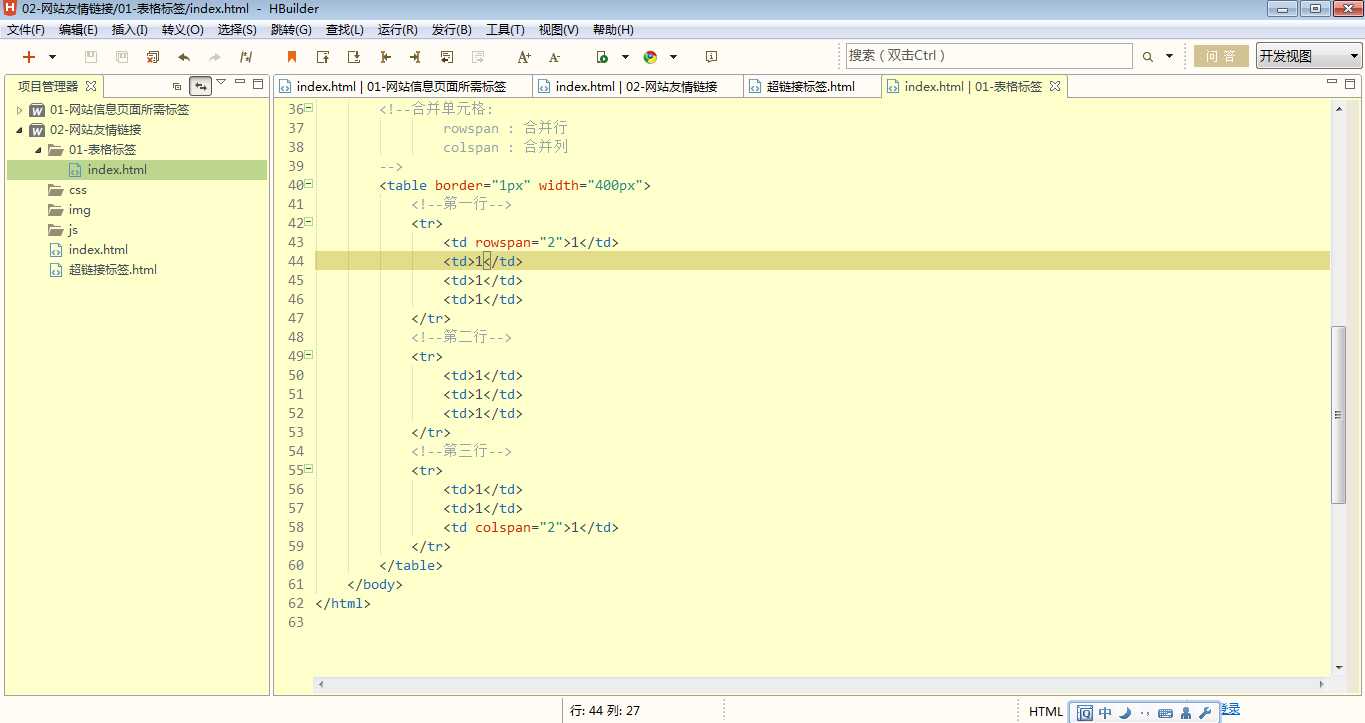The height and width of the screenshot is (723, 1365).
Task: Open the 工具(T) menu
Action: (x=505, y=30)
